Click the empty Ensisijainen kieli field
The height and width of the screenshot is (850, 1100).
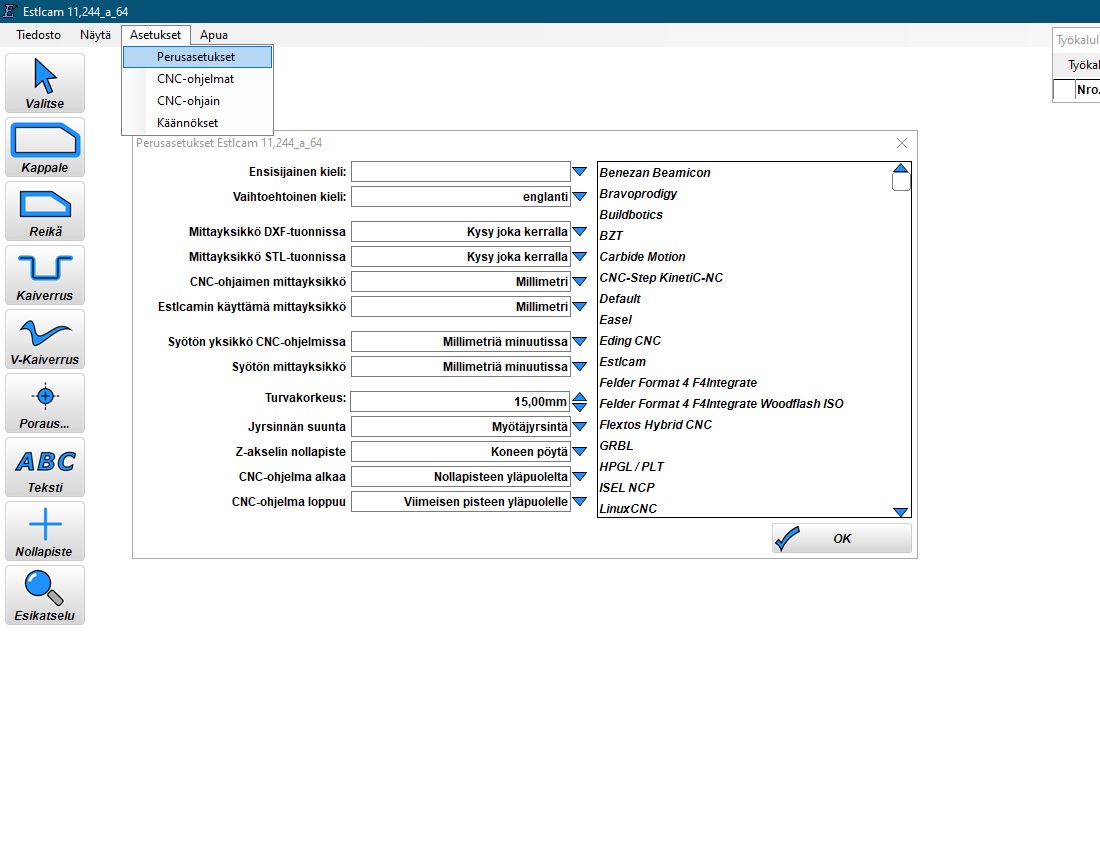[460, 172]
